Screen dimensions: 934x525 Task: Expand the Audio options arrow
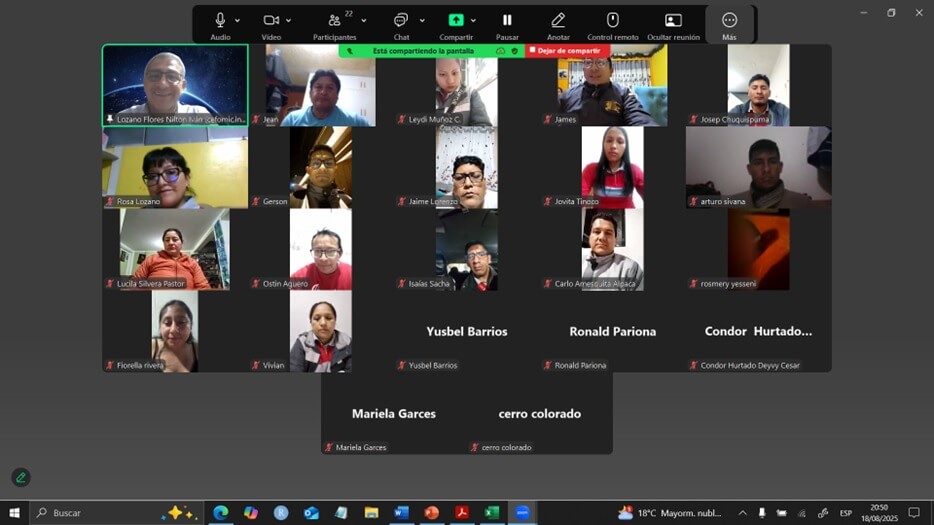tap(237, 20)
